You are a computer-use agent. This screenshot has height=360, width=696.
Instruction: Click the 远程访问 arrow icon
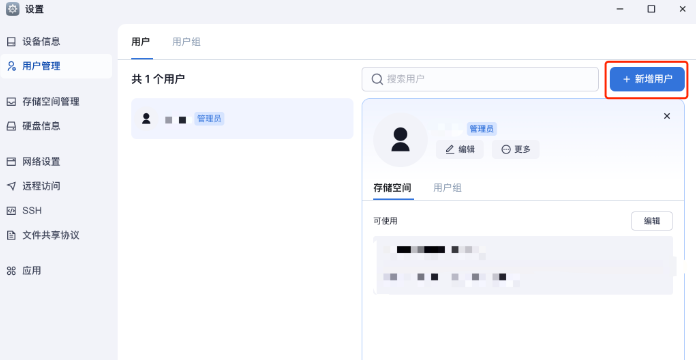(11, 186)
